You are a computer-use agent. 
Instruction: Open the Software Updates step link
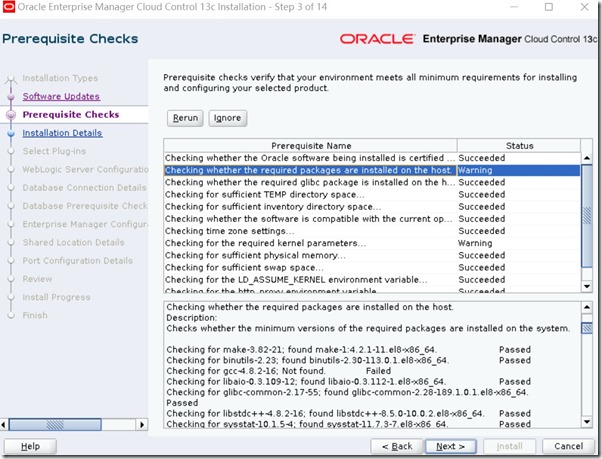click(x=61, y=96)
